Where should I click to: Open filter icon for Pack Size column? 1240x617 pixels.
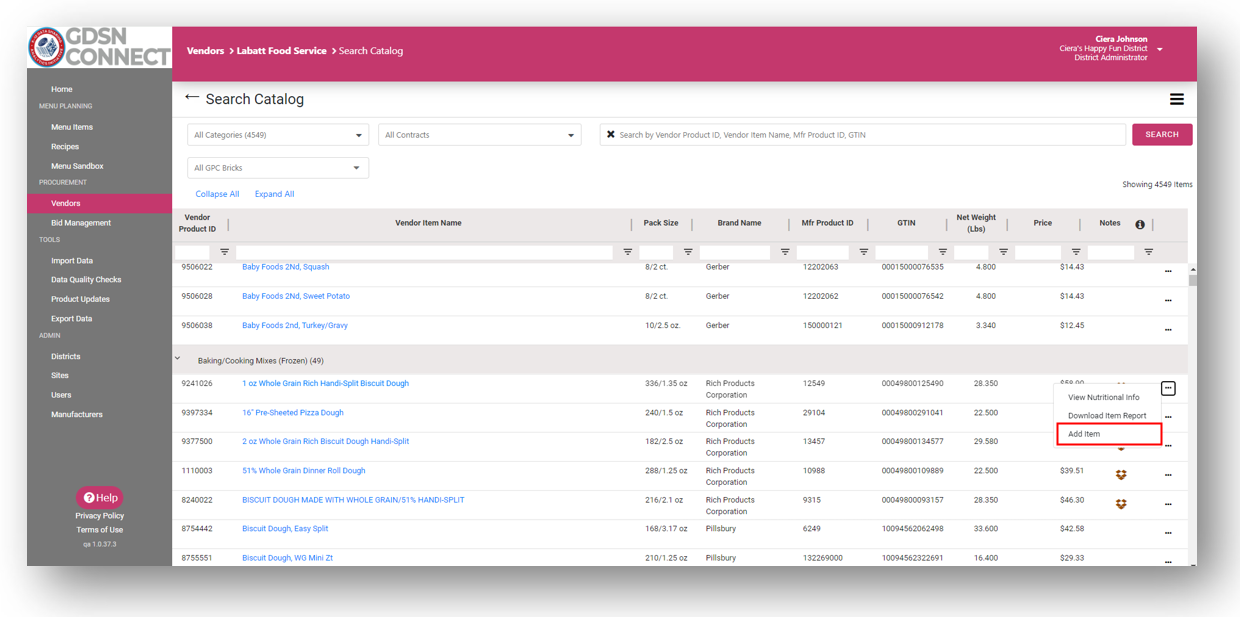pos(688,252)
